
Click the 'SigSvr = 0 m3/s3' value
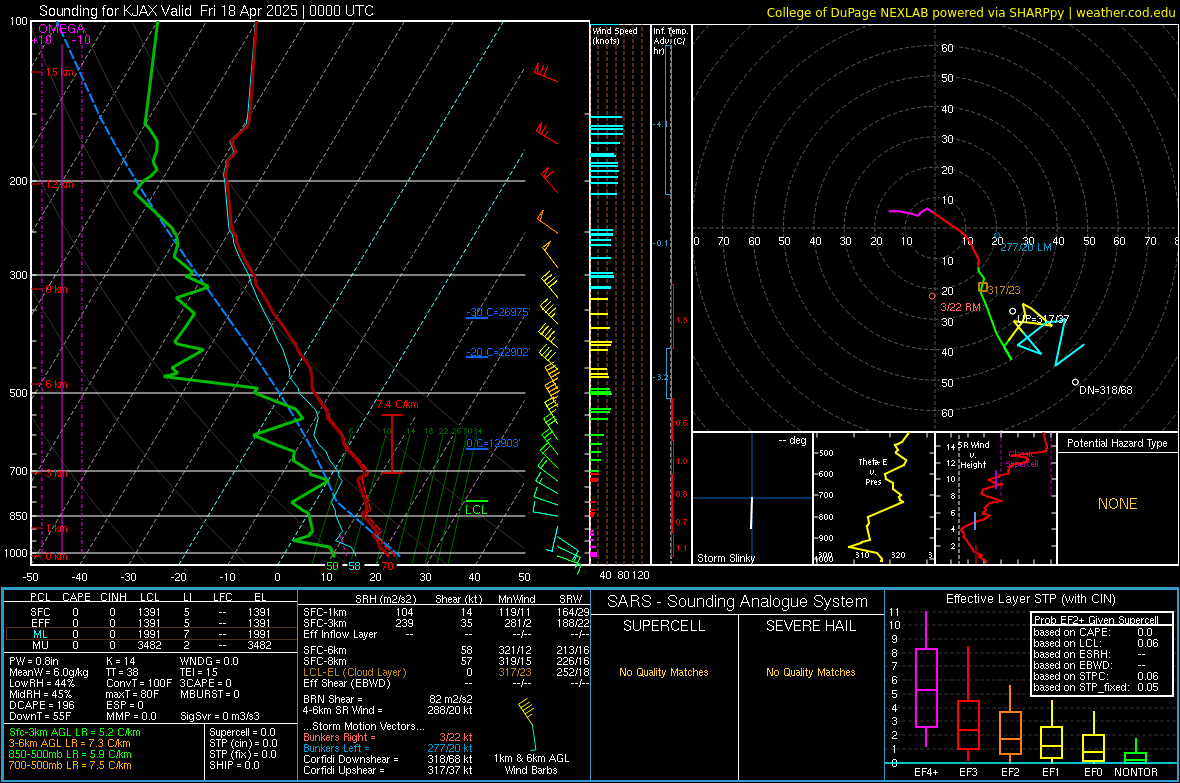tap(220, 716)
